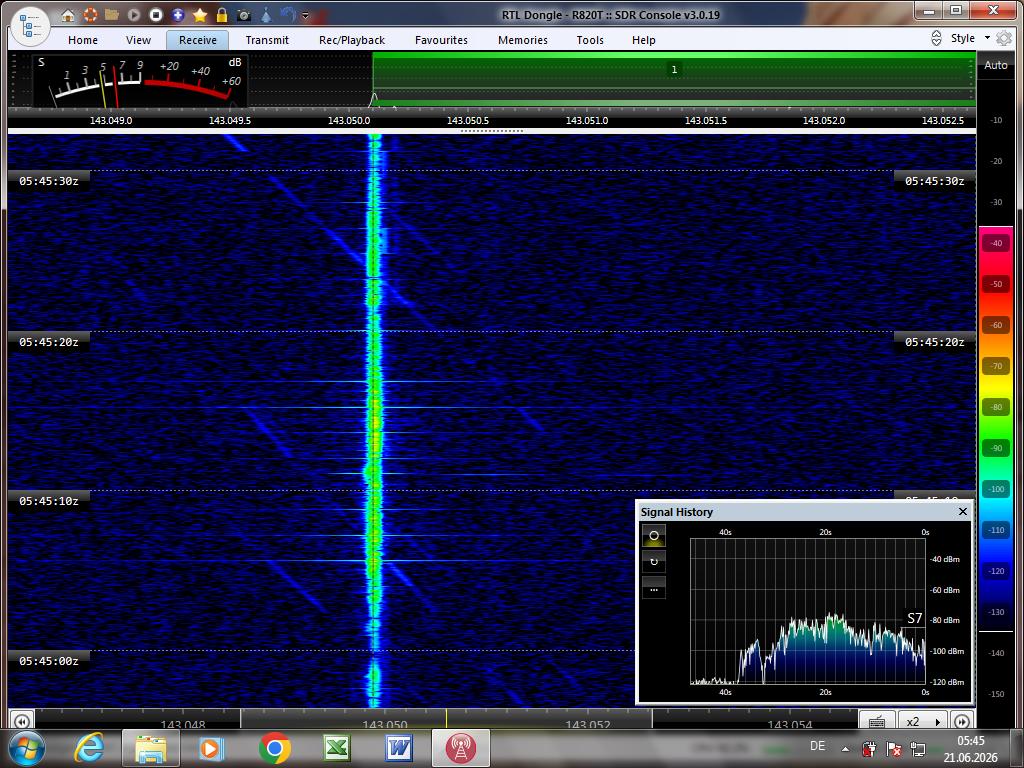Click the network tray icon
1024x768 pixels.
pos(918,748)
